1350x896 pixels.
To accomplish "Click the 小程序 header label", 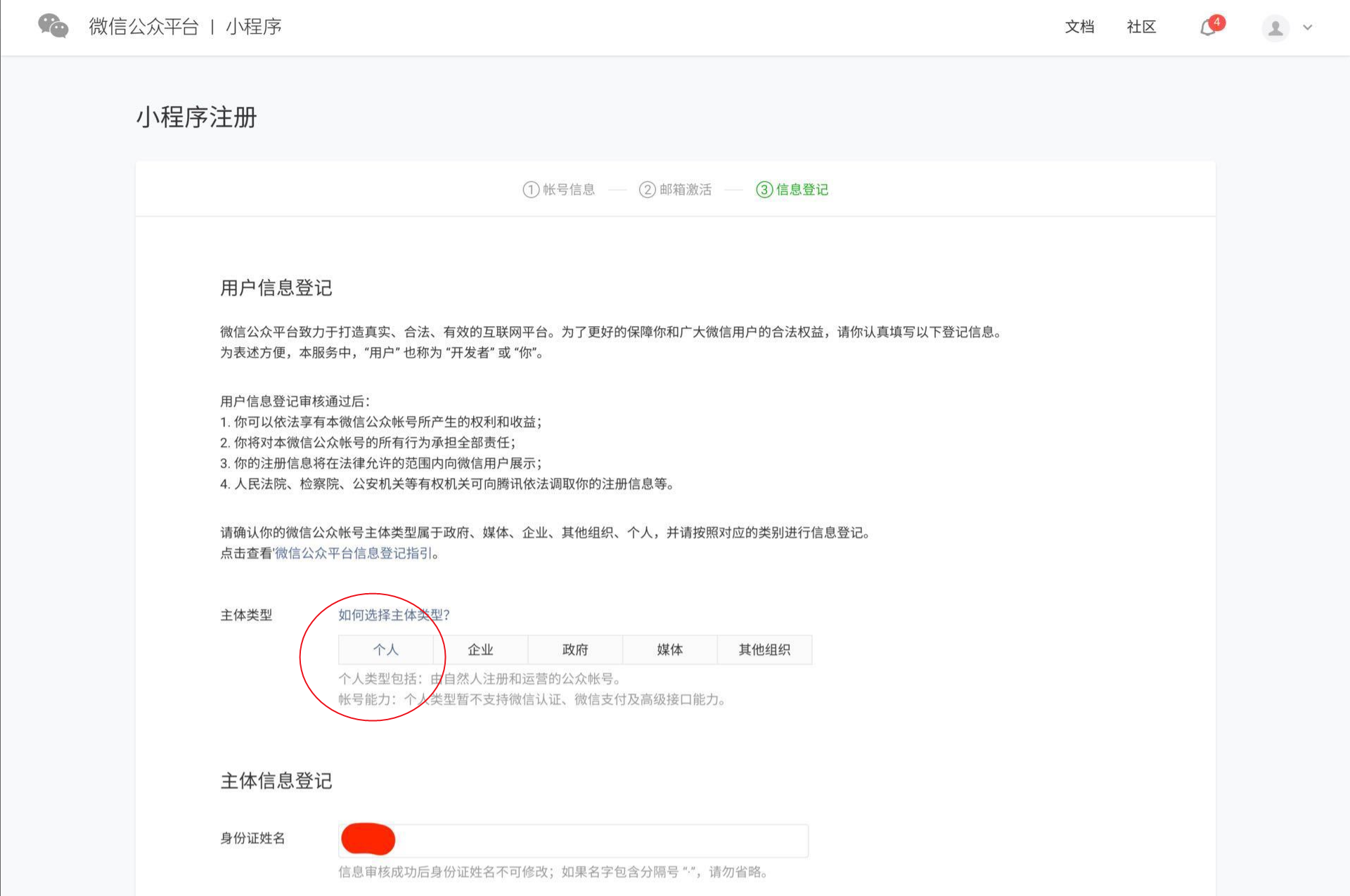I will point(254,27).
